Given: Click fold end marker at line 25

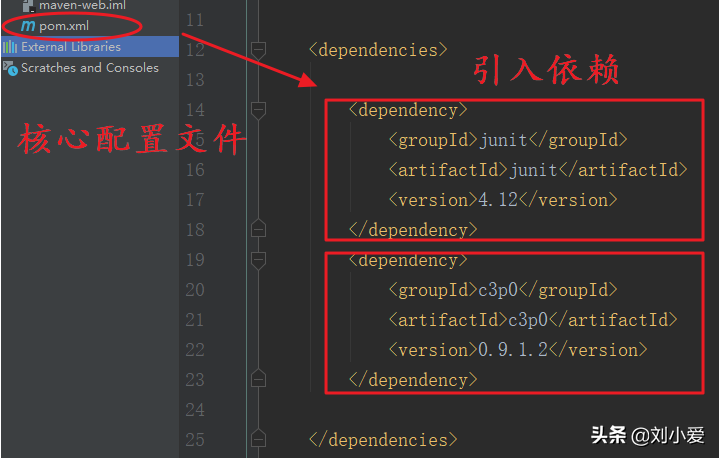Looking at the screenshot, I should coord(258,438).
